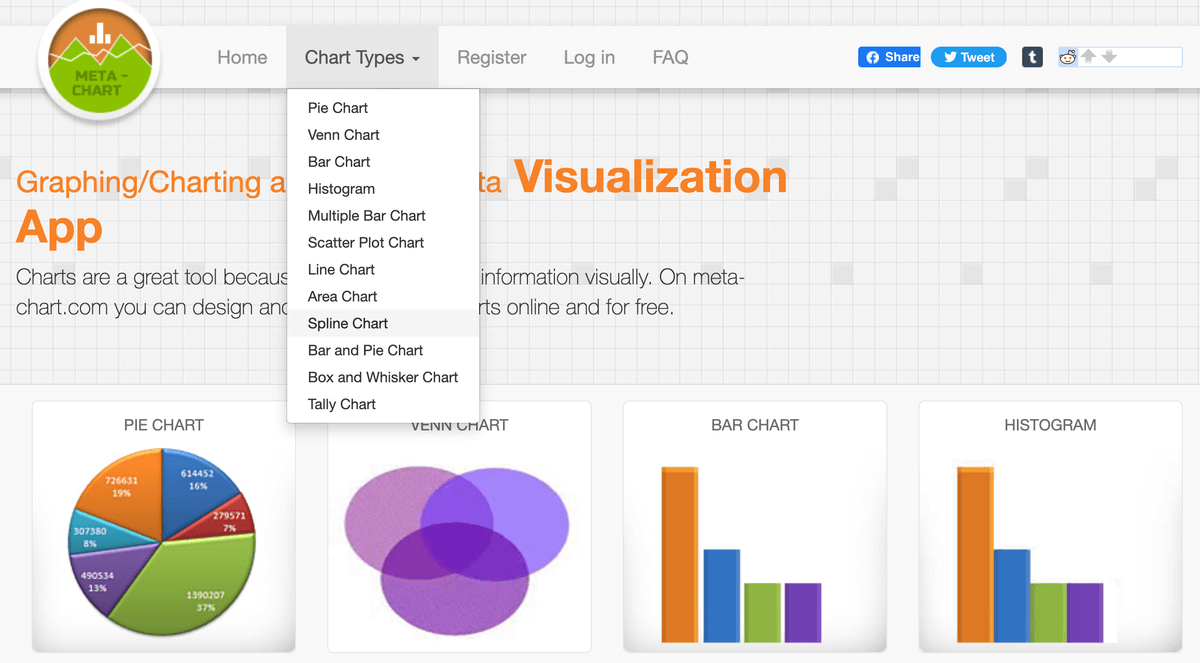
Task: Click the Log in link
Action: [589, 58]
